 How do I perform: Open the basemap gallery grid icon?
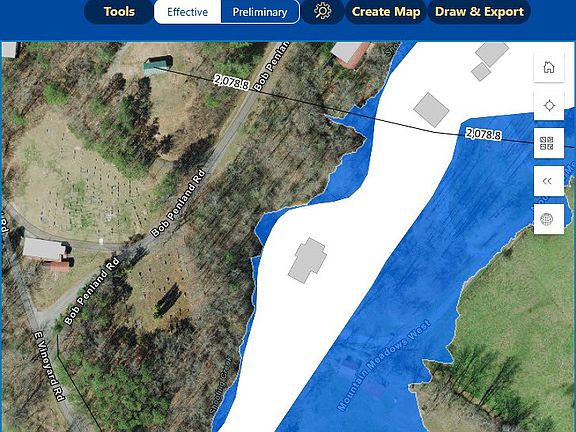tap(549, 143)
